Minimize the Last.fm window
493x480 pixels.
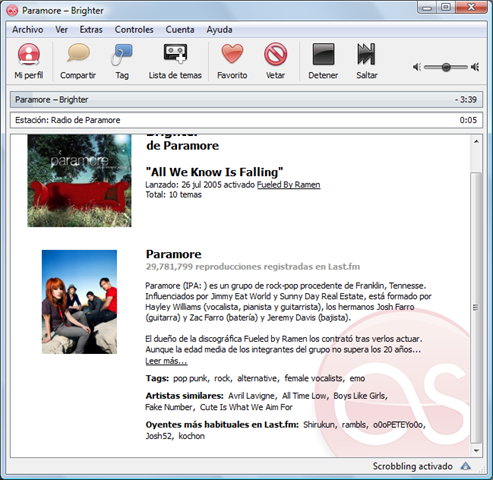tap(427, 8)
